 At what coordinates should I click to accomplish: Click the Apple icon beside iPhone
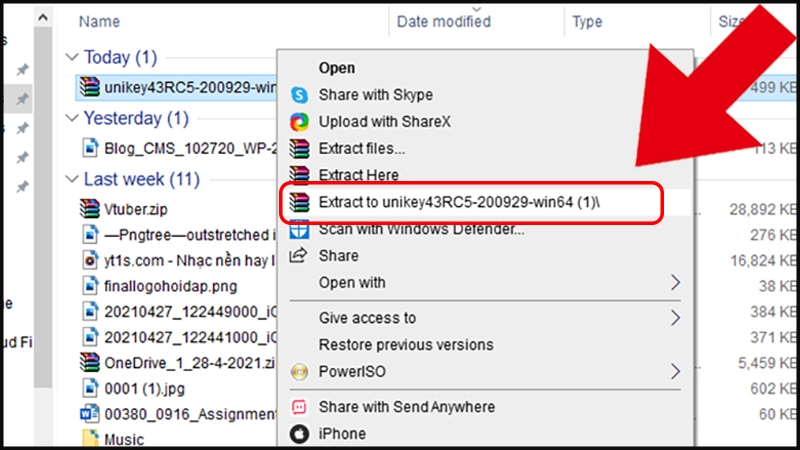coord(299,434)
